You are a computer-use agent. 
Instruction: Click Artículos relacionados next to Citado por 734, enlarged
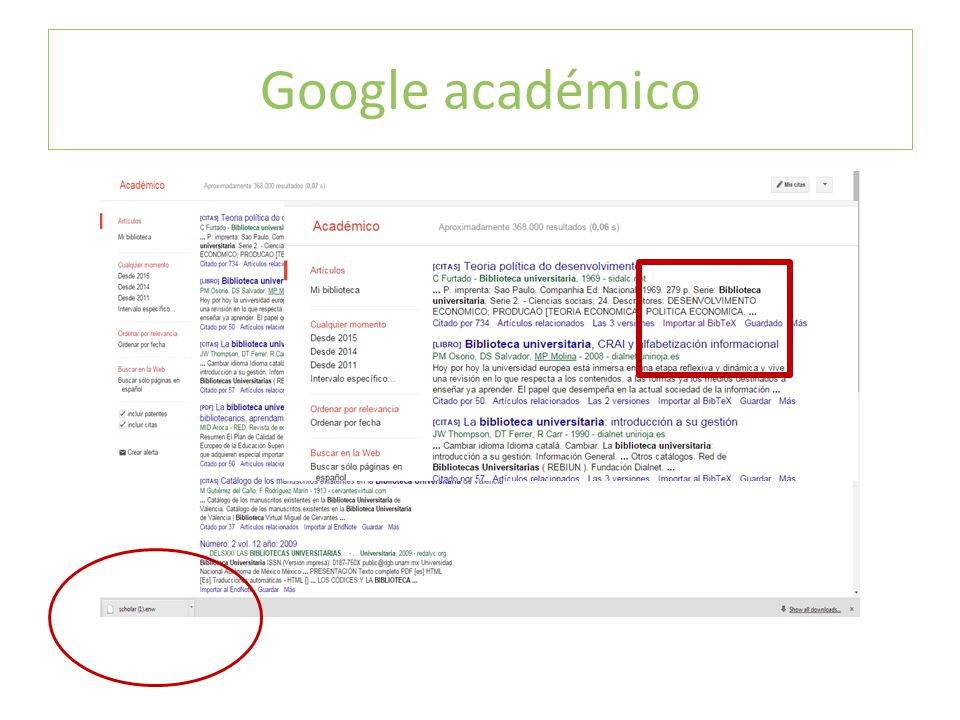541,323
